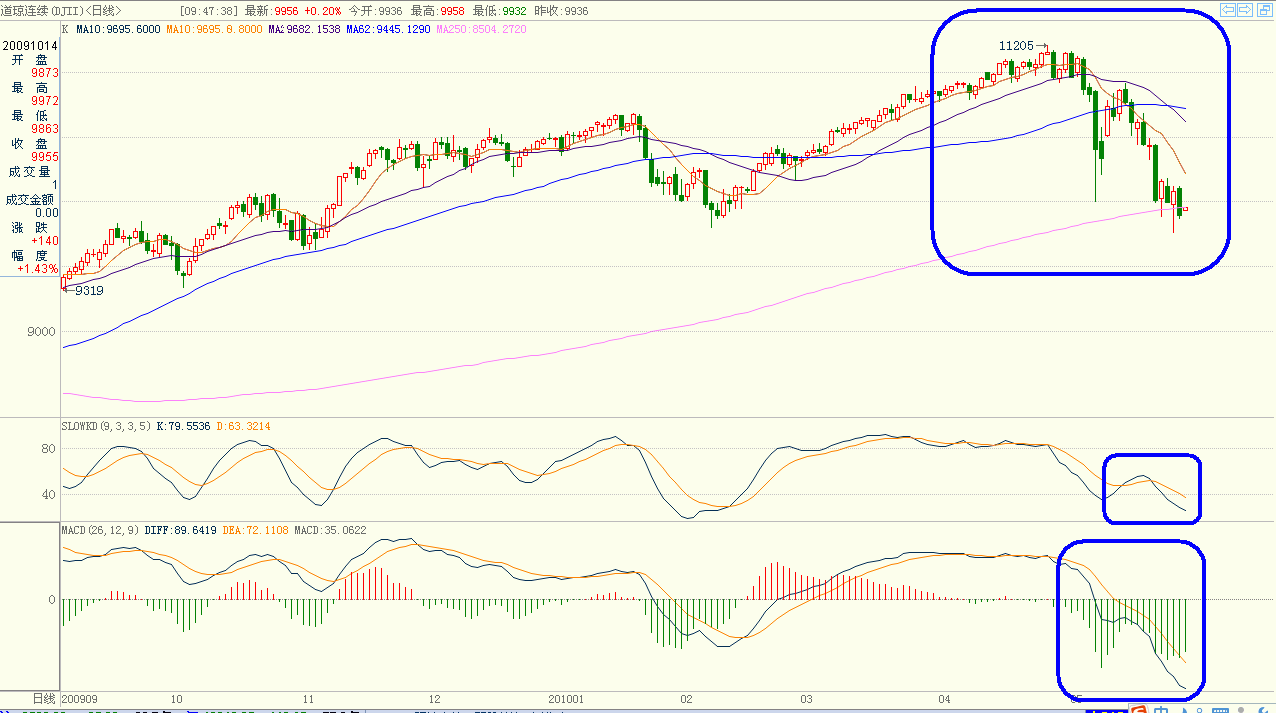This screenshot has height=713, width=1276.
Task: Click the 9319 low price marker
Action: click(x=89, y=290)
